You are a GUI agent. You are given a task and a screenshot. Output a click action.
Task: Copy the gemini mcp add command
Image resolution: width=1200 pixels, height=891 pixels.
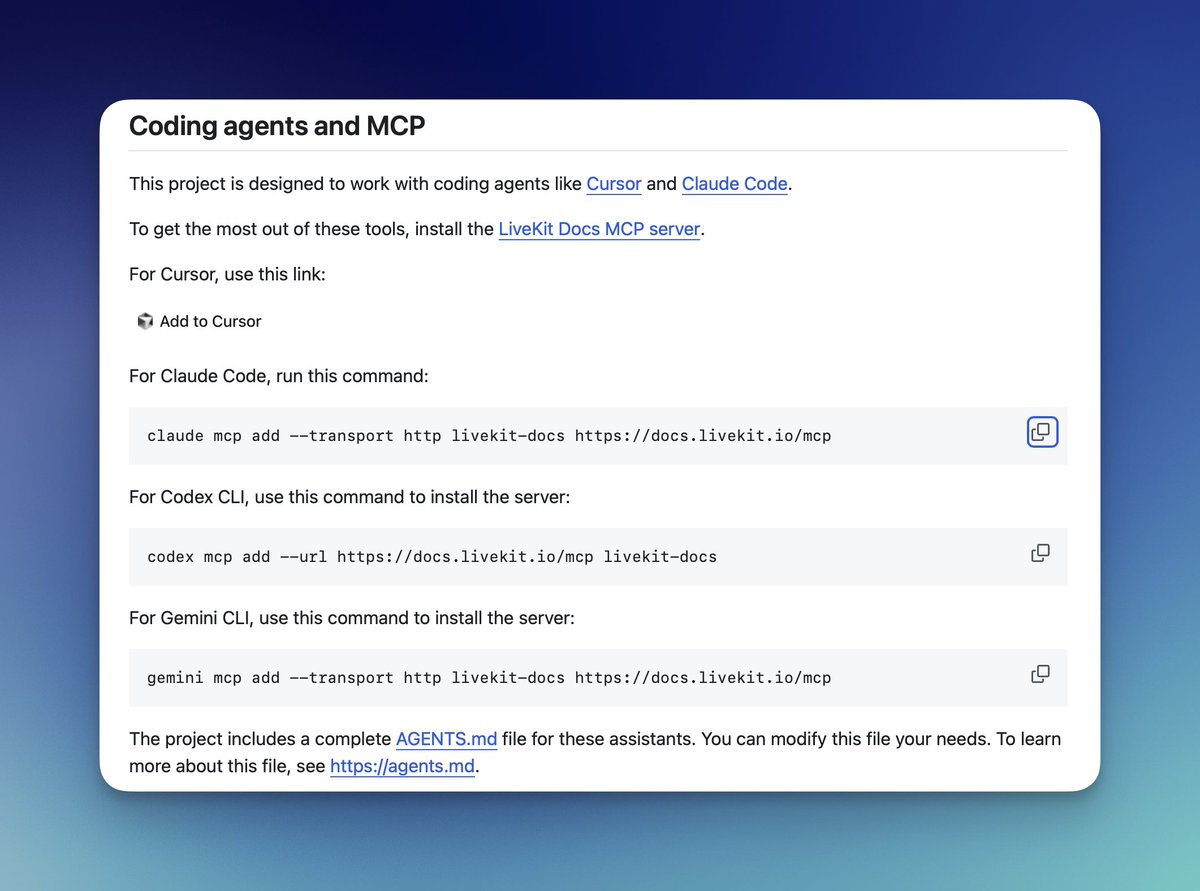(x=1041, y=674)
